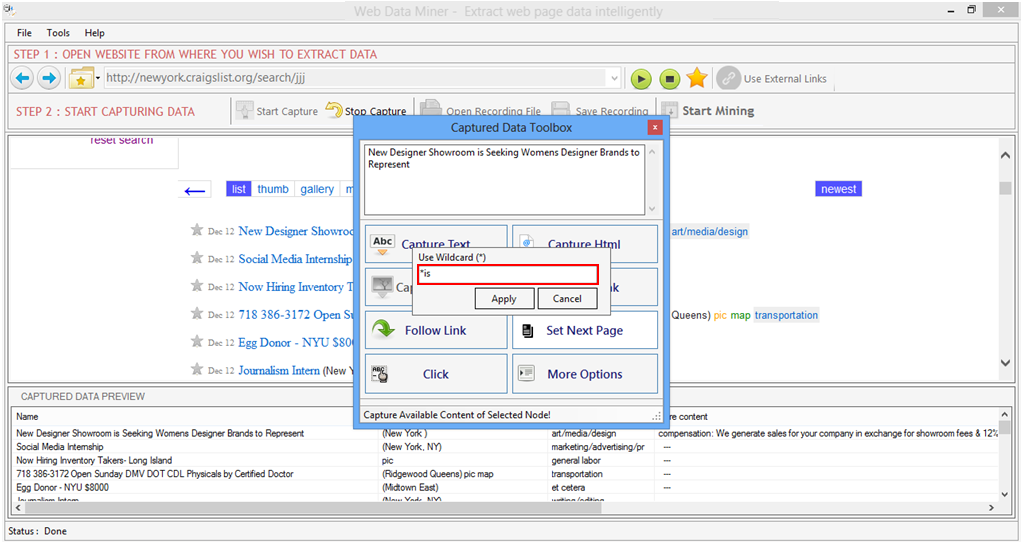This screenshot has height=542, width=1023.
Task: Click Use External Links button
Action: (x=772, y=78)
